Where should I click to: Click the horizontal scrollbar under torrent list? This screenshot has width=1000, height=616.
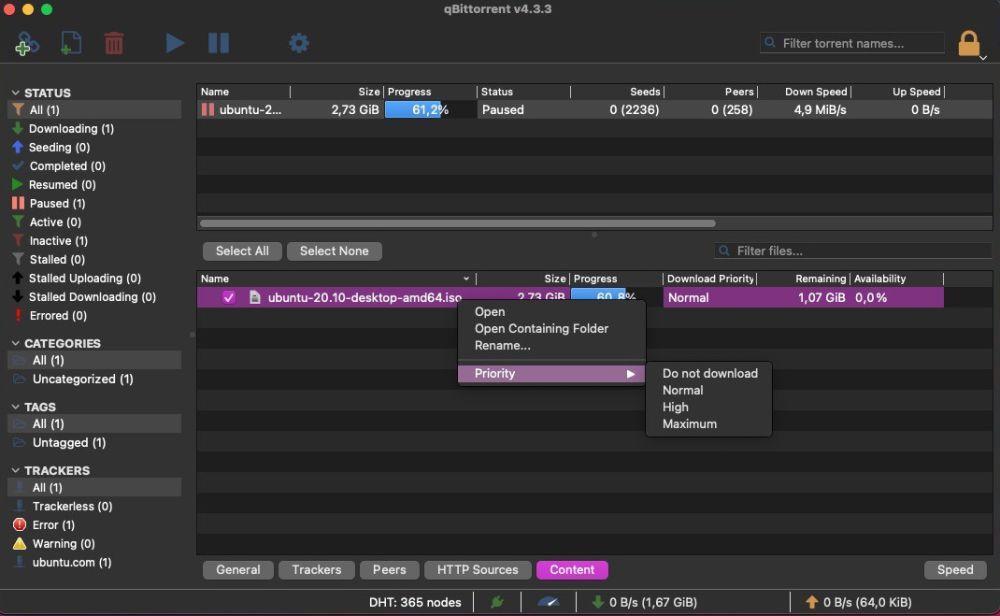pyautogui.click(x=457, y=223)
